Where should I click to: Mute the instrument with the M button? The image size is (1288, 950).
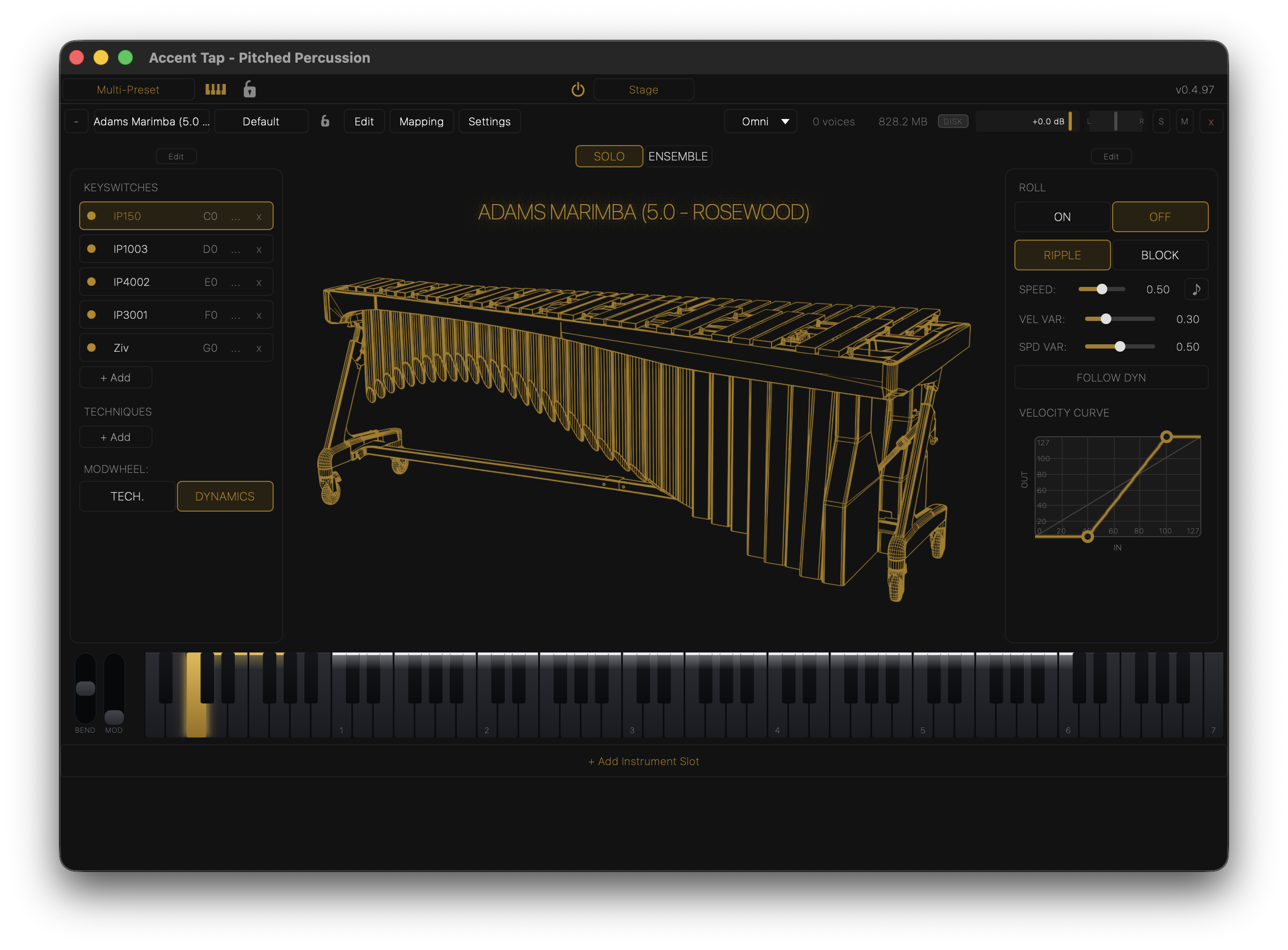pos(1184,121)
